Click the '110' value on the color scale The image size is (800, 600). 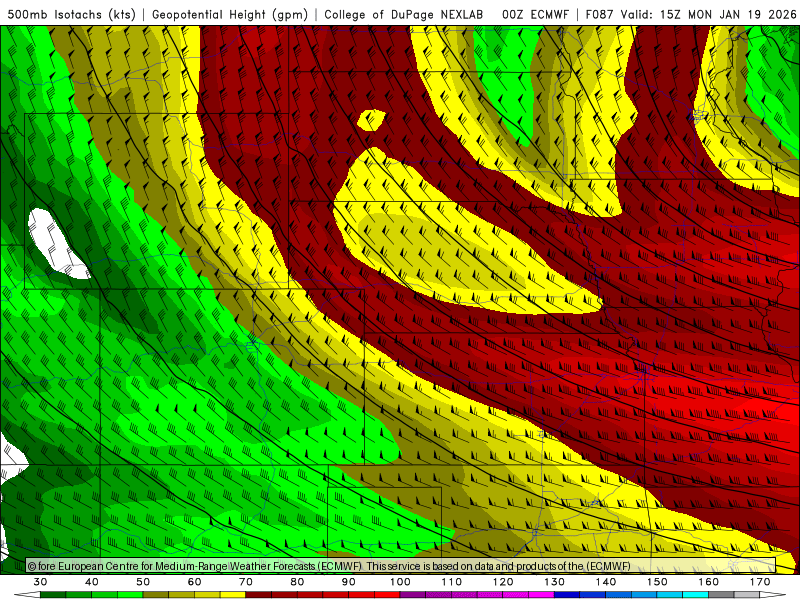pyautogui.click(x=452, y=582)
